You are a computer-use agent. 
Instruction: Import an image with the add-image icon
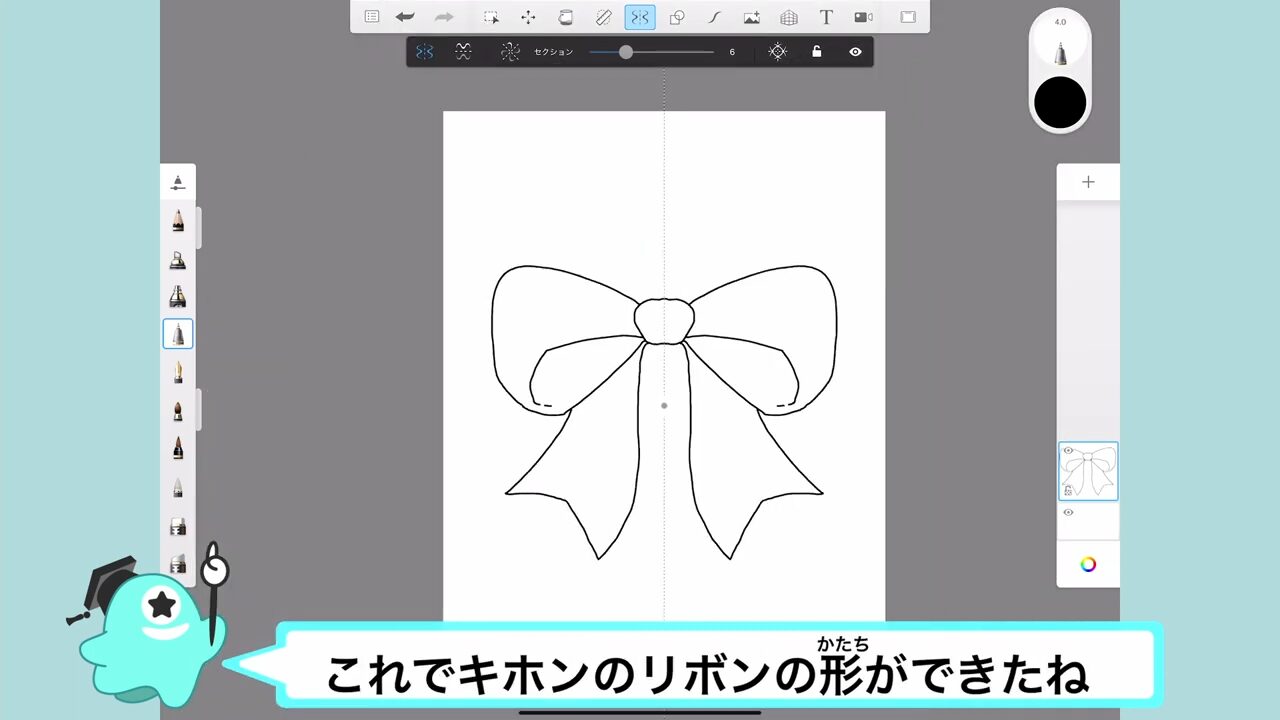[x=751, y=17]
